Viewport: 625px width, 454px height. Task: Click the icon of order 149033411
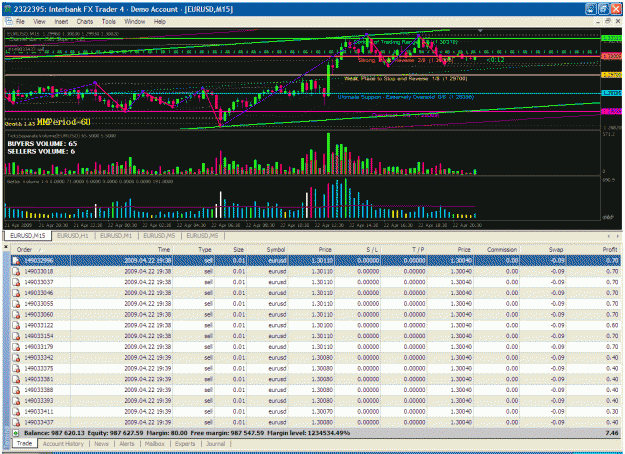[16, 411]
